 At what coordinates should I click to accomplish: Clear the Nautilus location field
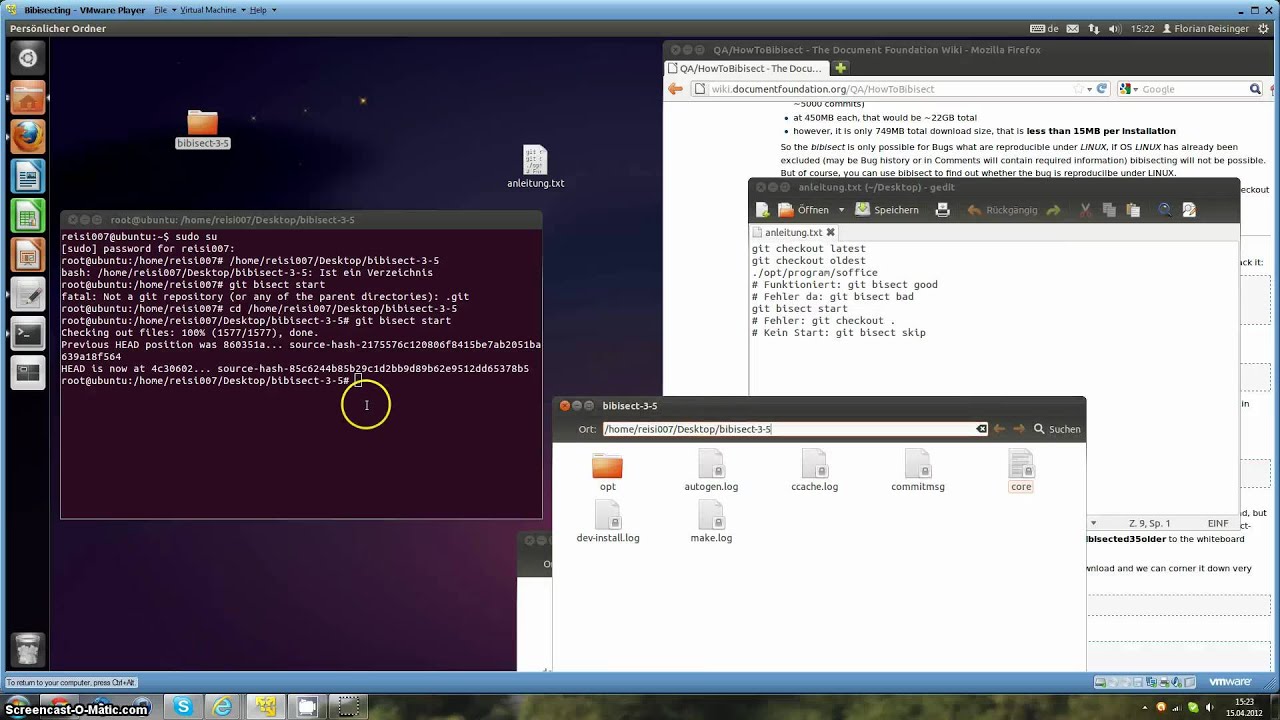tap(981, 429)
